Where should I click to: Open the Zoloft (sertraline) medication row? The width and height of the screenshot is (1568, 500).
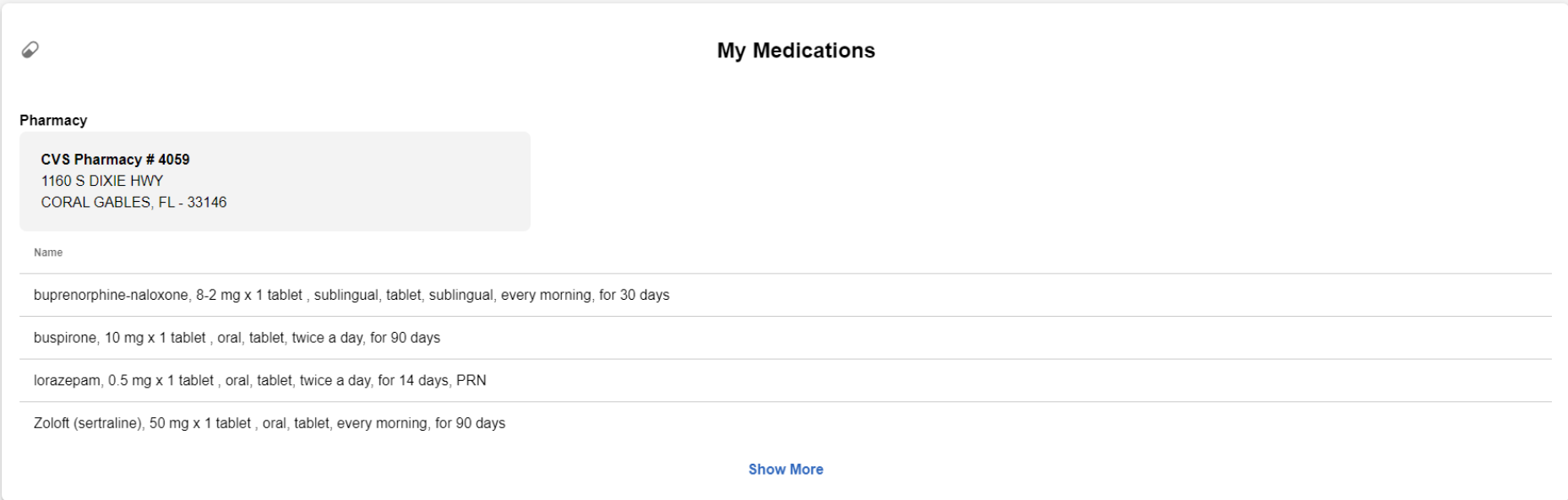(x=786, y=423)
